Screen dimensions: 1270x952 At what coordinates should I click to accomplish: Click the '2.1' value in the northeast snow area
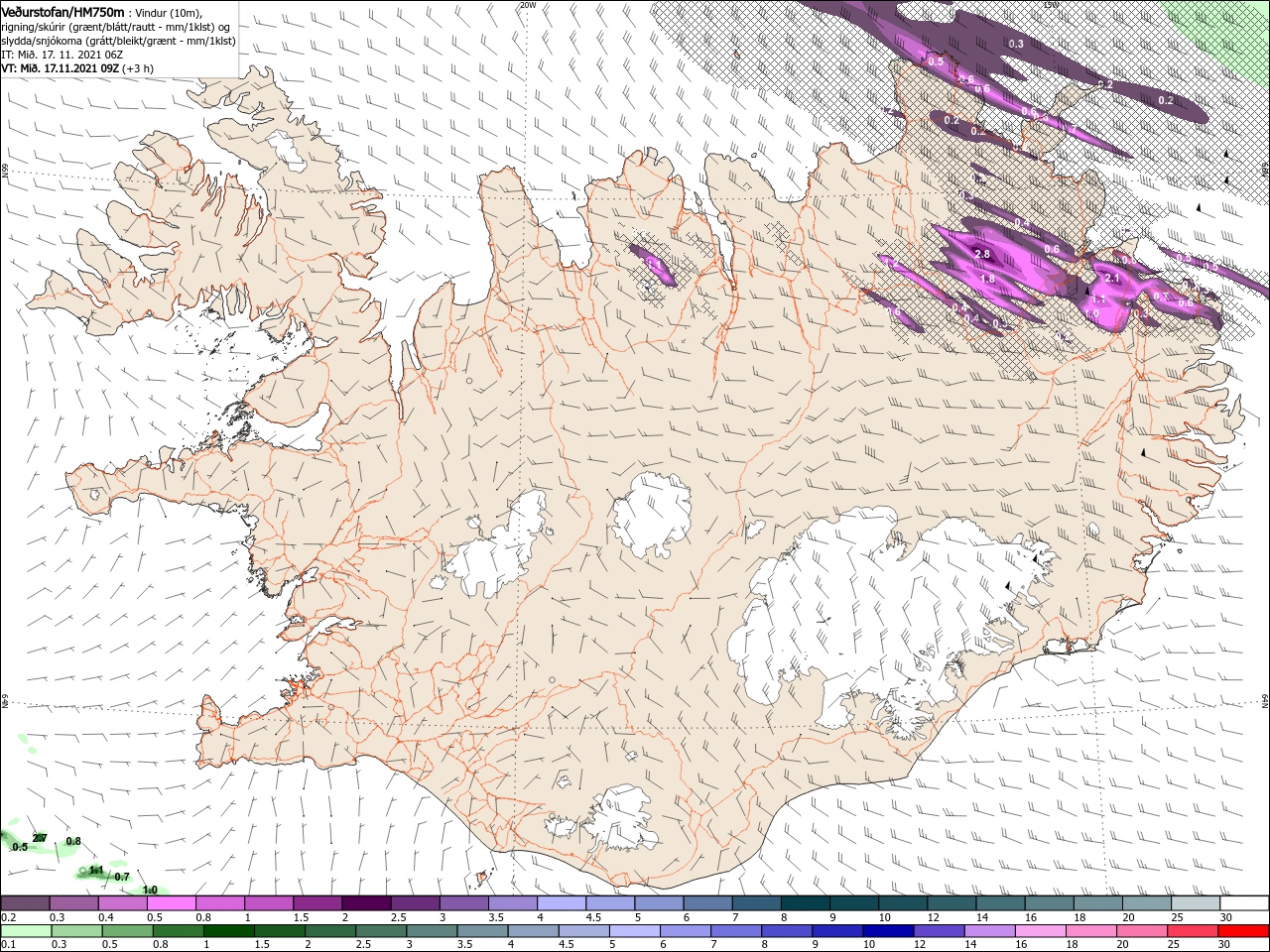pos(1112,279)
